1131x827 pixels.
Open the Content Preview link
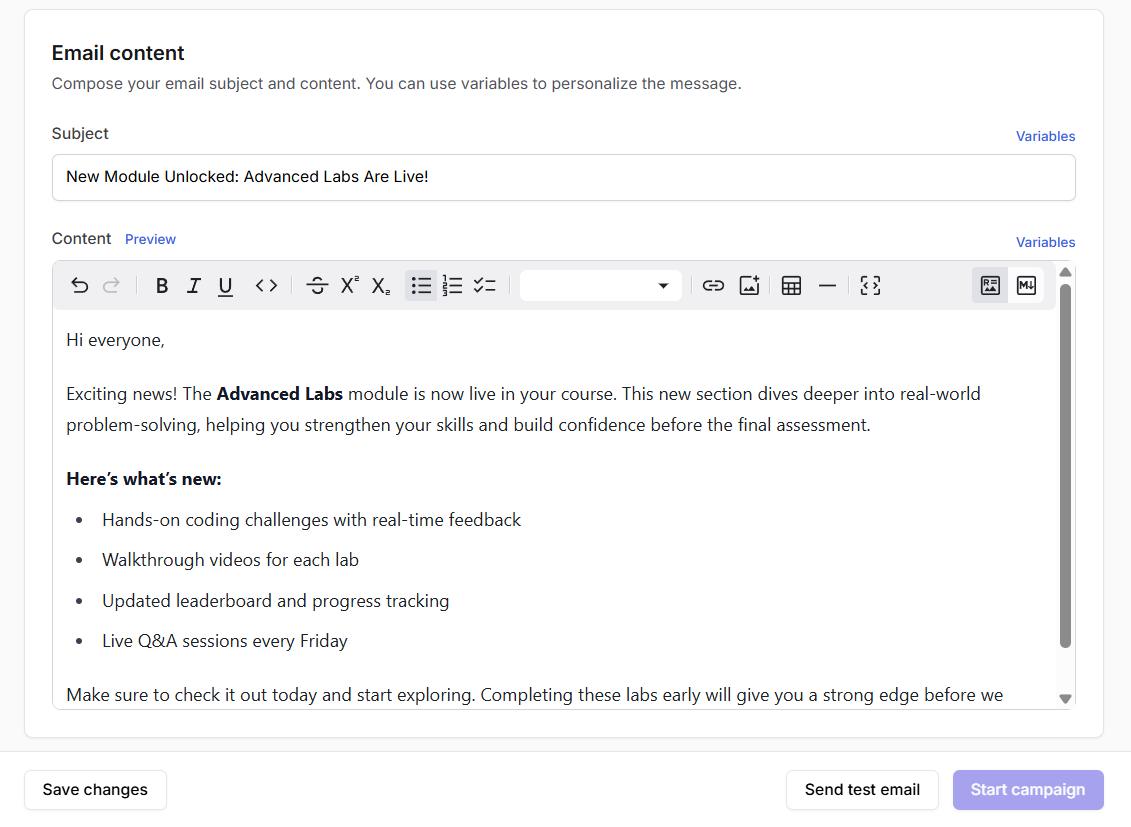(150, 239)
